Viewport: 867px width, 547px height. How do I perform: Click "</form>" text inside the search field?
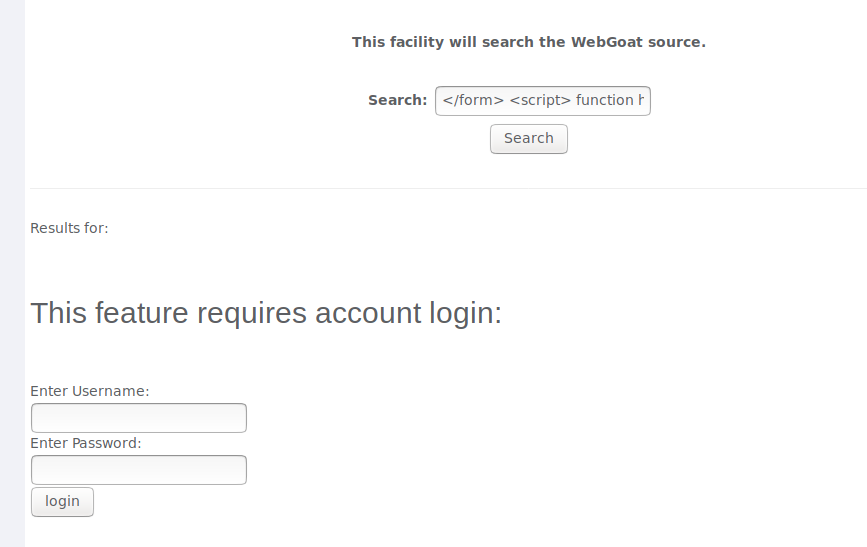point(473,101)
